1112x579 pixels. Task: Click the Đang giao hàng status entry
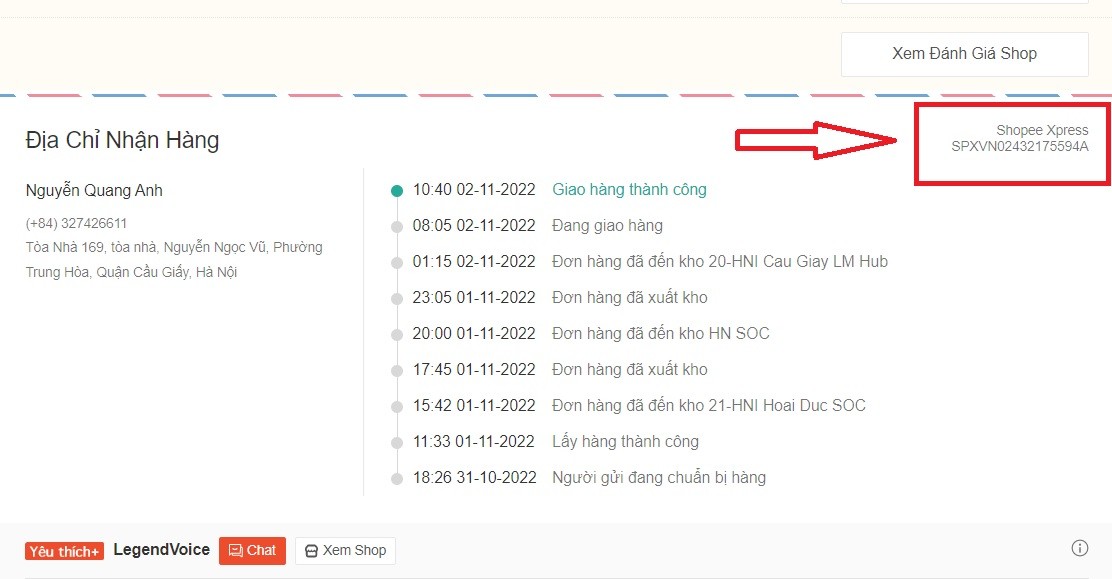(607, 226)
